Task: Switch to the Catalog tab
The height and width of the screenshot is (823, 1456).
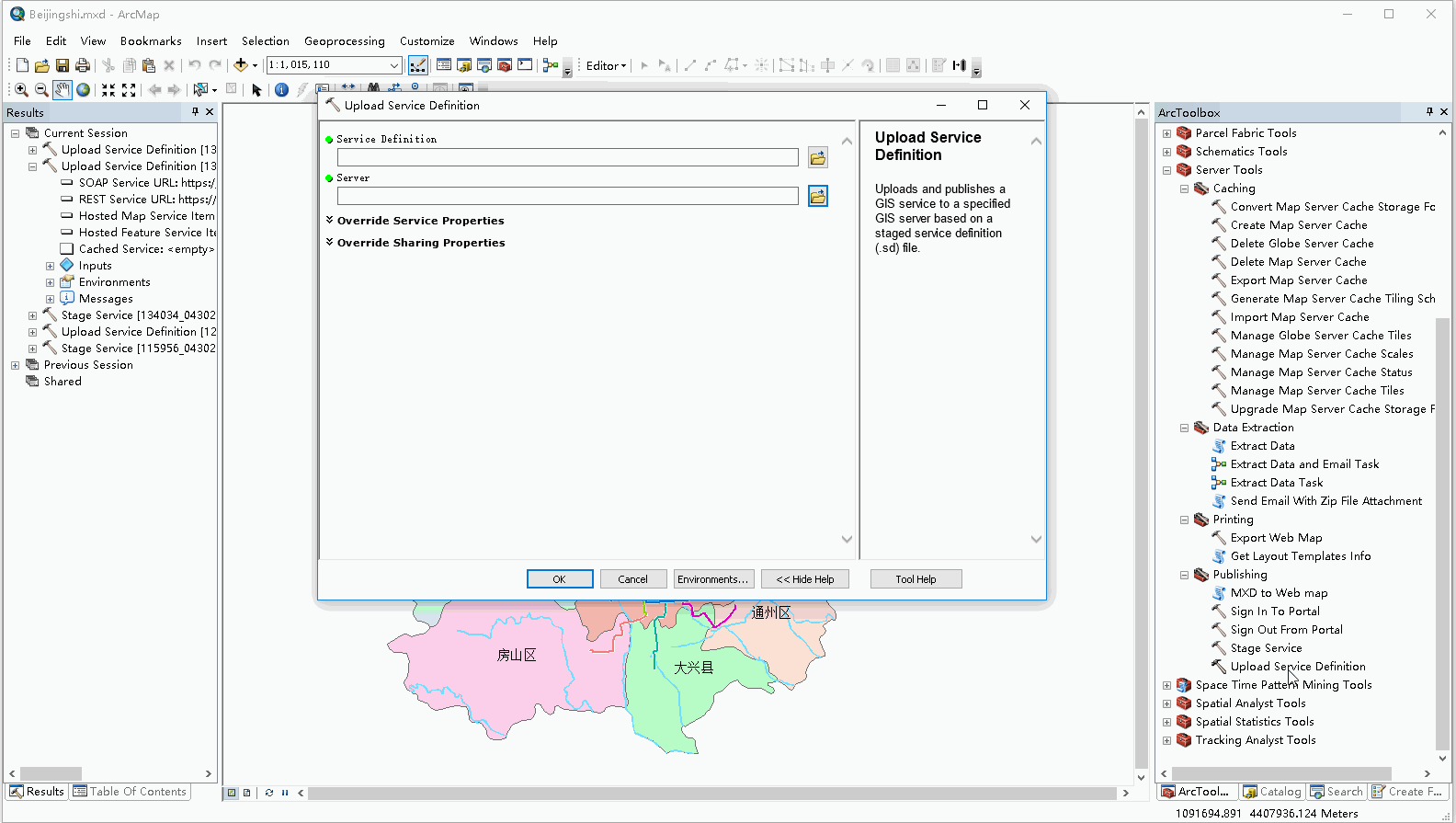Action: coord(1272,792)
